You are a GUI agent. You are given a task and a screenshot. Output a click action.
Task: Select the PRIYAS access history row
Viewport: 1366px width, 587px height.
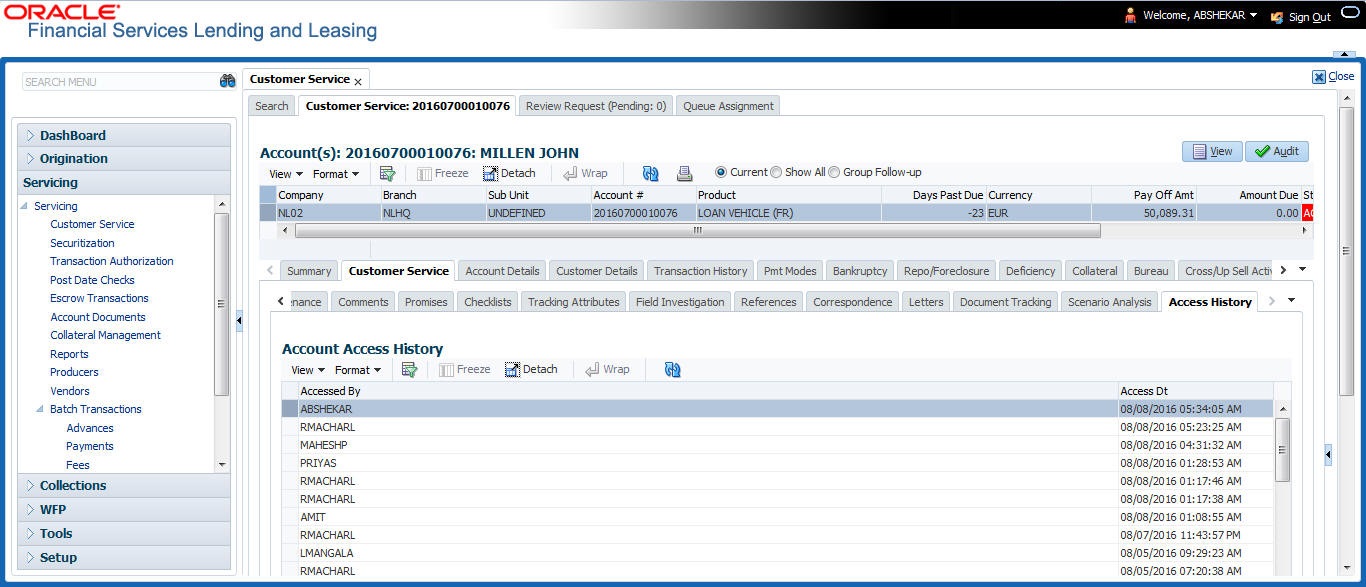tap(777, 463)
